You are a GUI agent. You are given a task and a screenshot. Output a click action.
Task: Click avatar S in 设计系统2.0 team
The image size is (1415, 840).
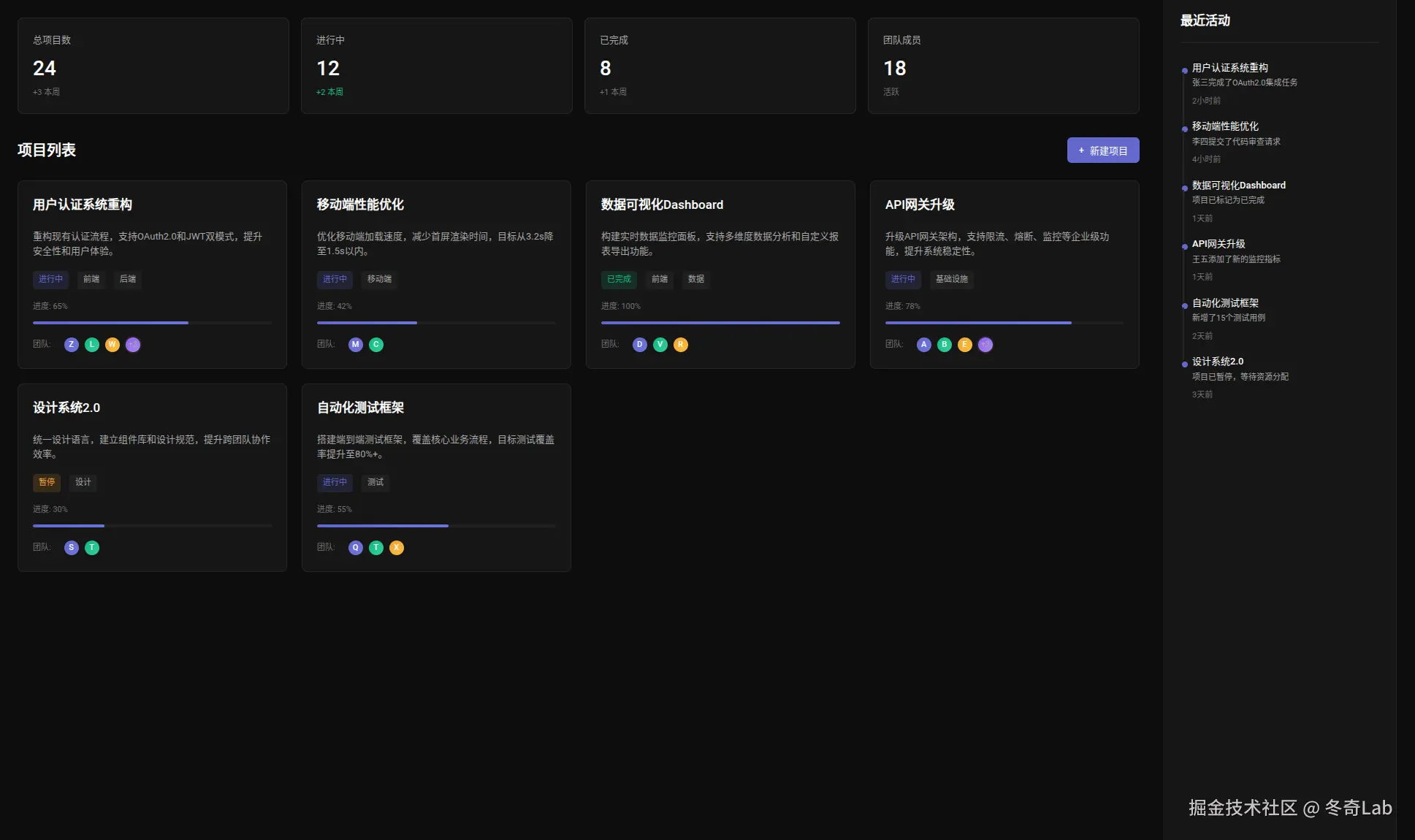click(71, 547)
